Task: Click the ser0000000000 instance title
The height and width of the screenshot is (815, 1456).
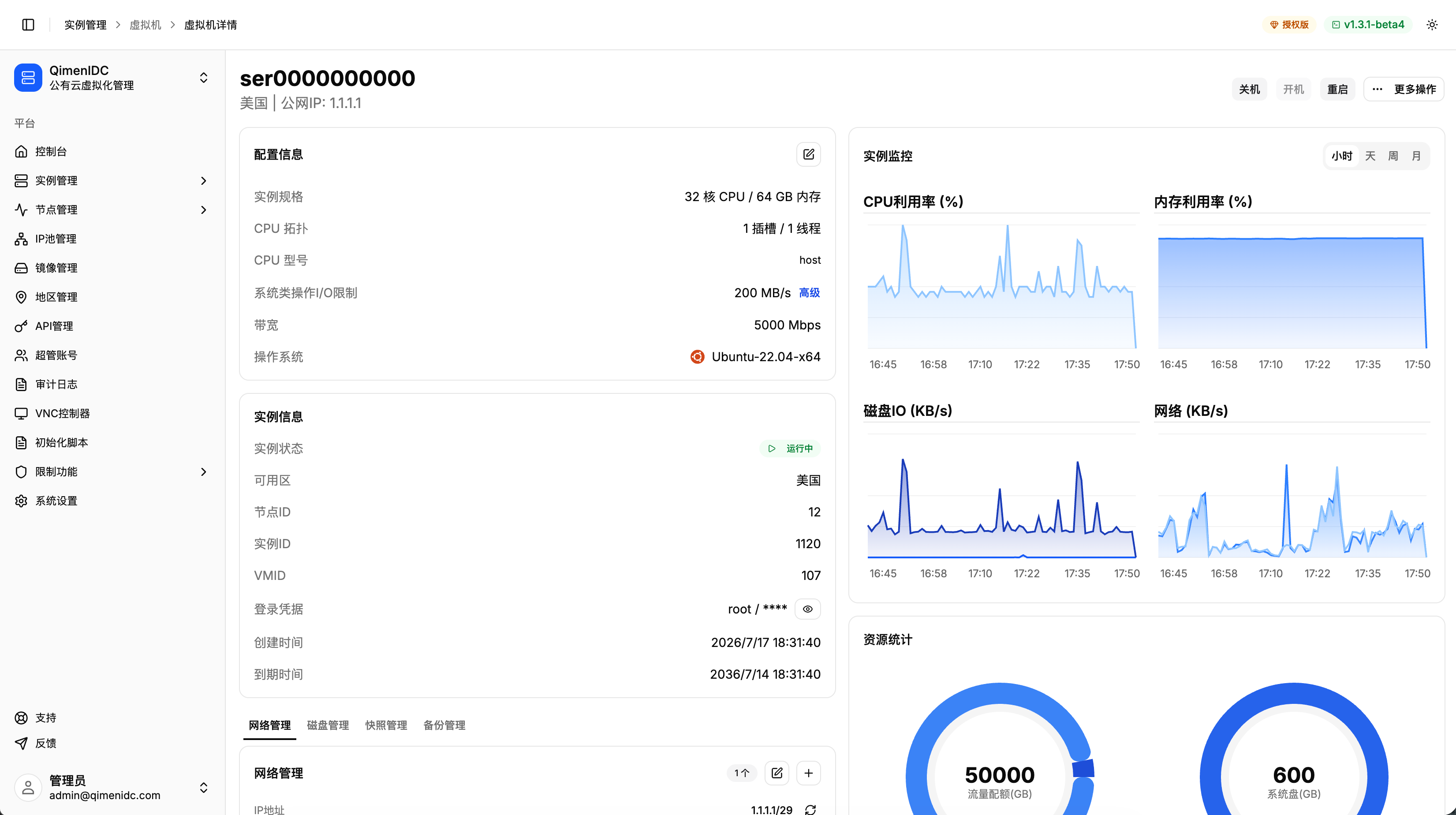Action: click(327, 78)
